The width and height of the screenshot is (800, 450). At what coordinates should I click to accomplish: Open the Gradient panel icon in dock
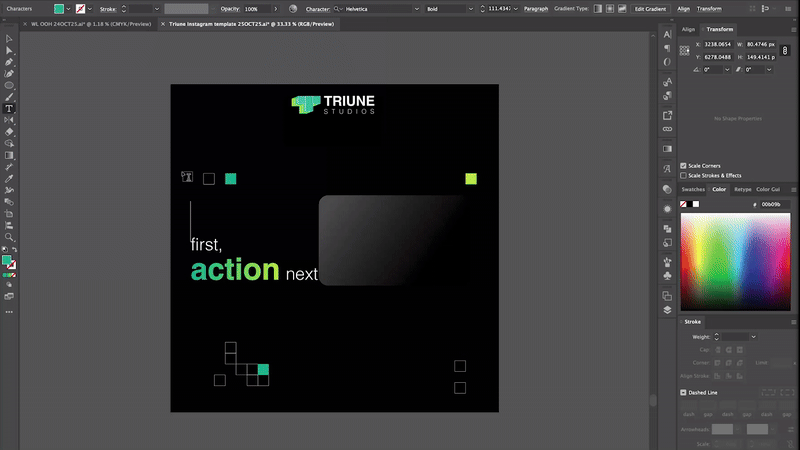[x=667, y=149]
